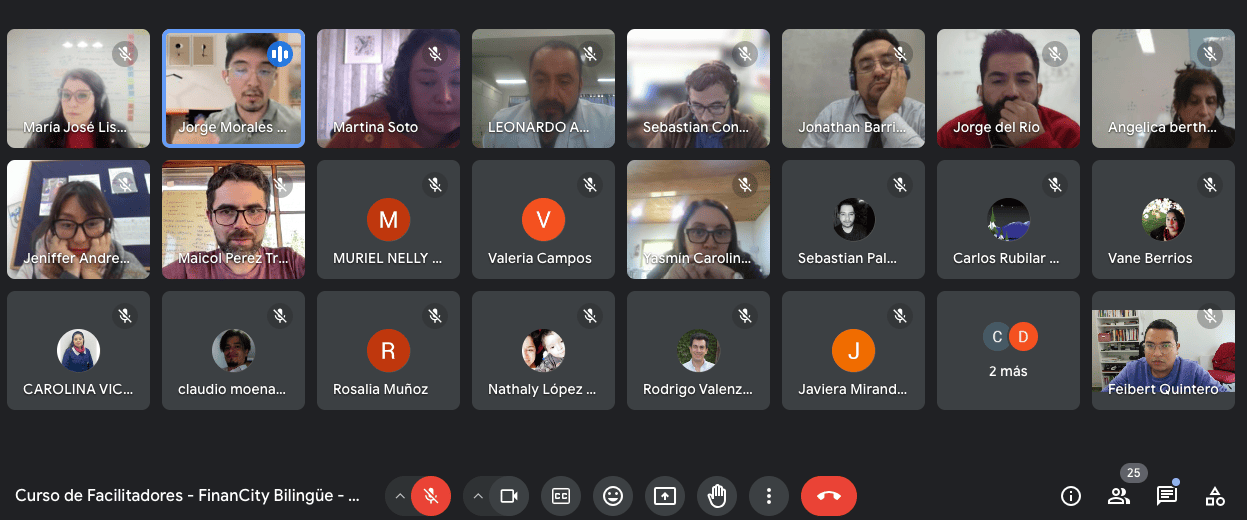Select Valeria Campos participant tile
The width and height of the screenshot is (1247, 520).
coord(543,219)
